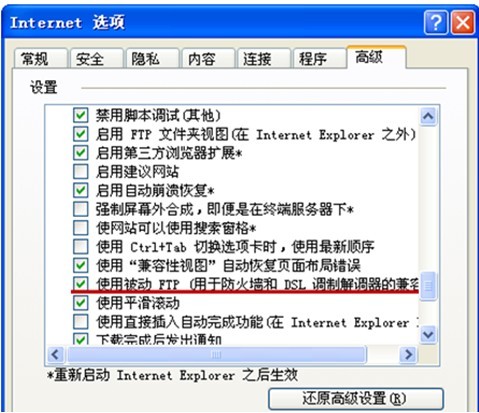Uncheck 启用自动崩溃恢复 checkbox
Screen dimensions: 479x413
[81, 190]
